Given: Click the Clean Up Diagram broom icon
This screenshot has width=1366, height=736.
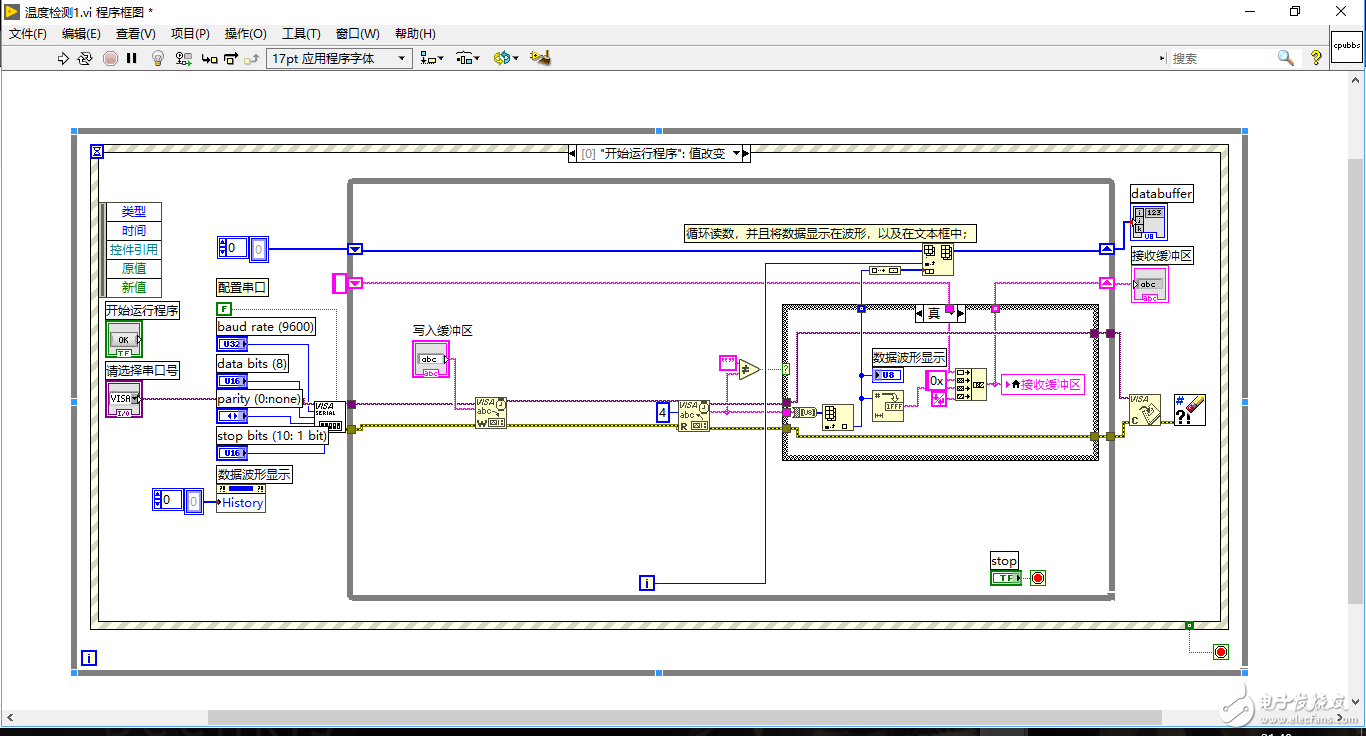Looking at the screenshot, I should point(541,59).
